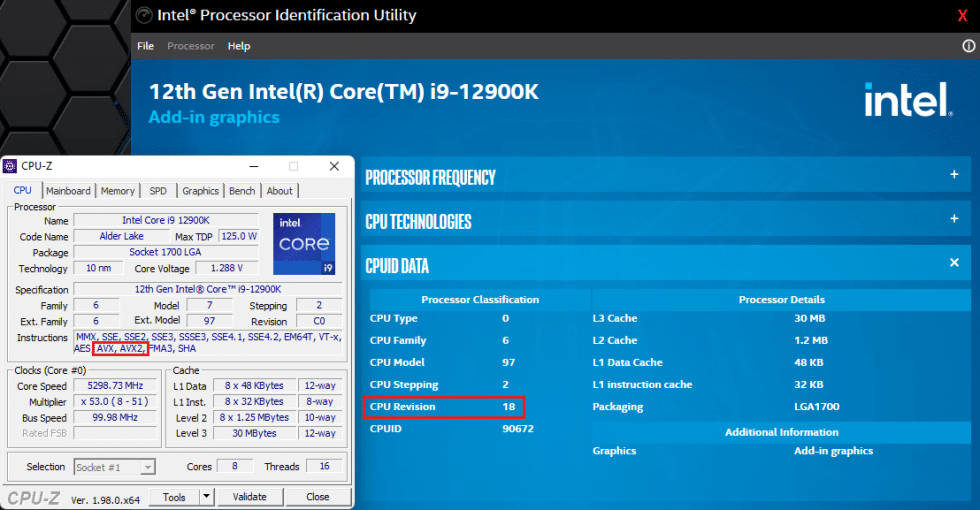This screenshot has height=510, width=980.
Task: Collapse the CPUID Data section
Action: 954,263
